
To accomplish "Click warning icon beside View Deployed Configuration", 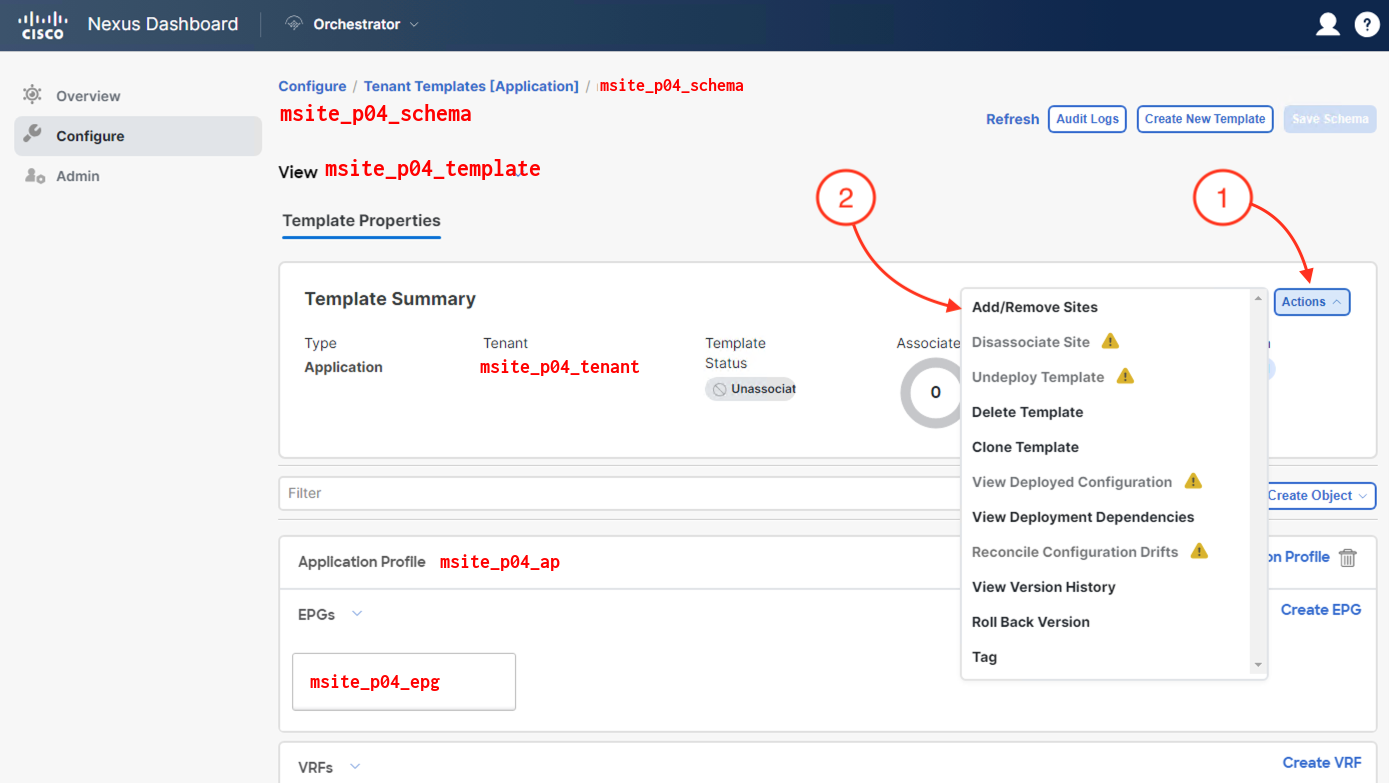I will (x=1193, y=481).
